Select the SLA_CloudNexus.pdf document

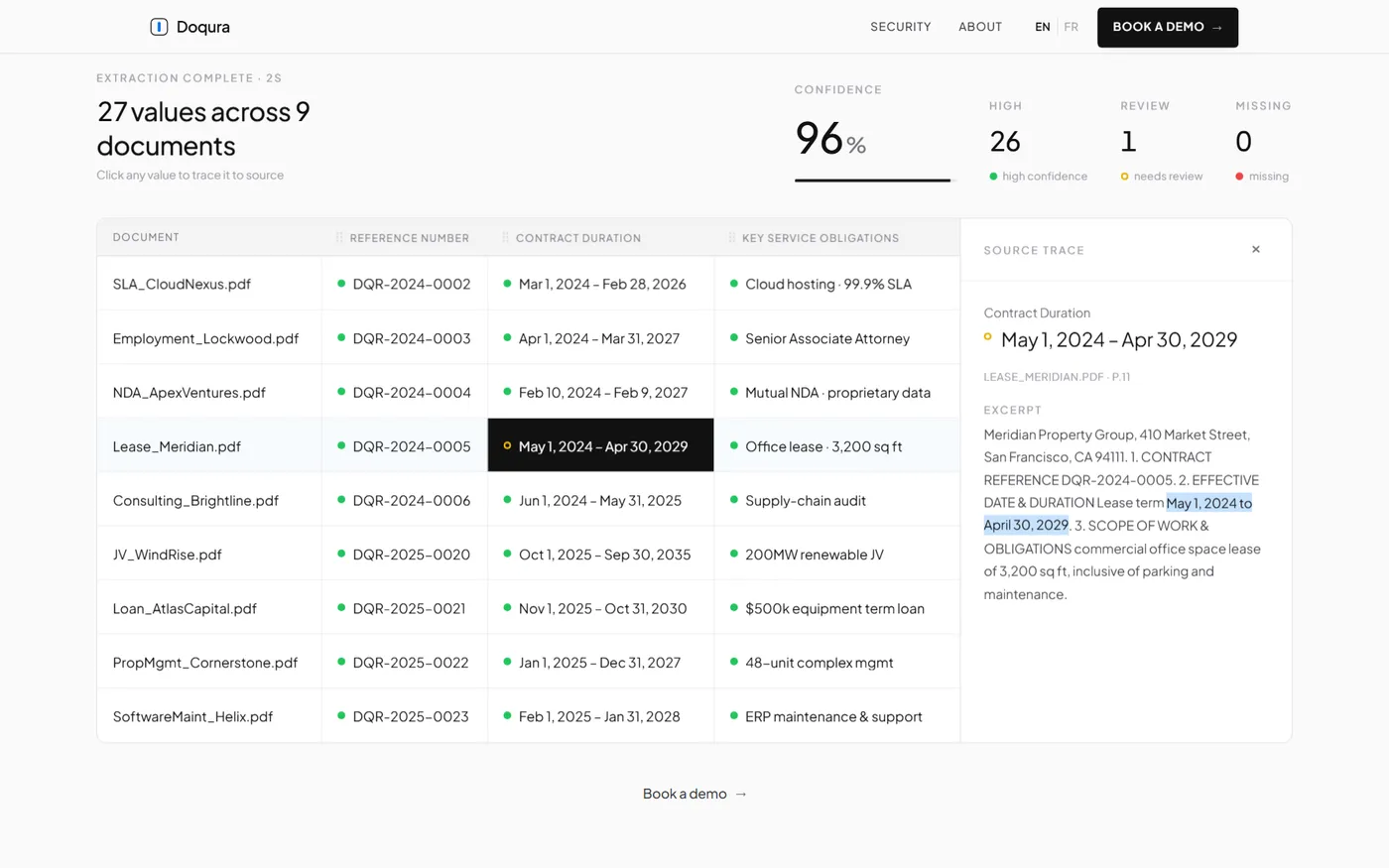tap(182, 284)
